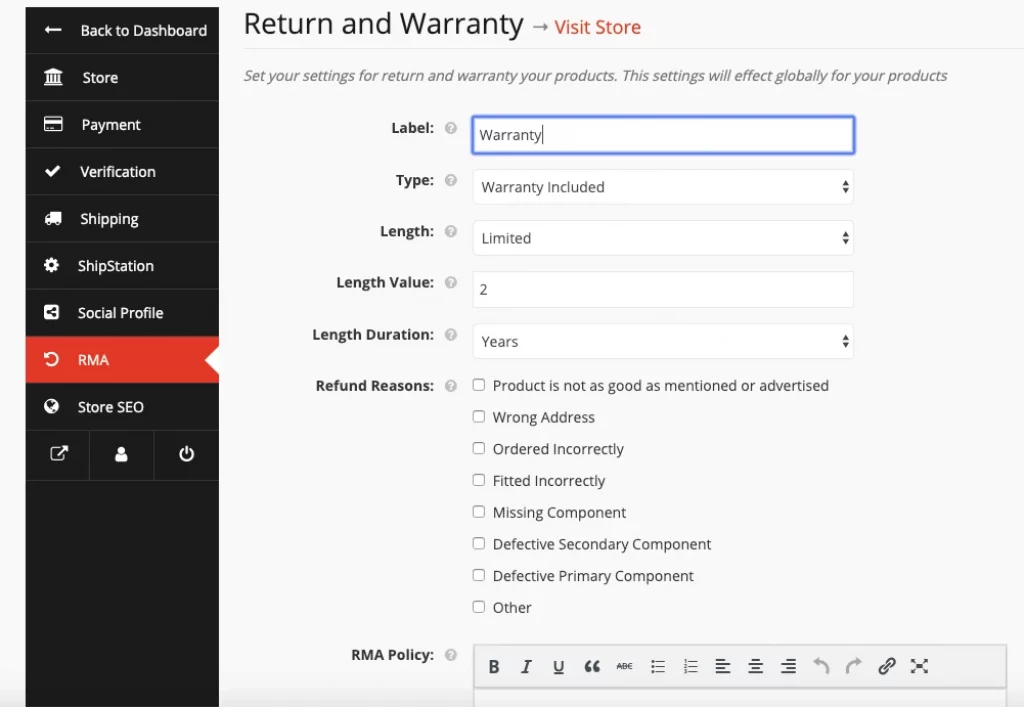Open Social Profile settings in sidebar
This screenshot has height=707, width=1024.
[122, 313]
